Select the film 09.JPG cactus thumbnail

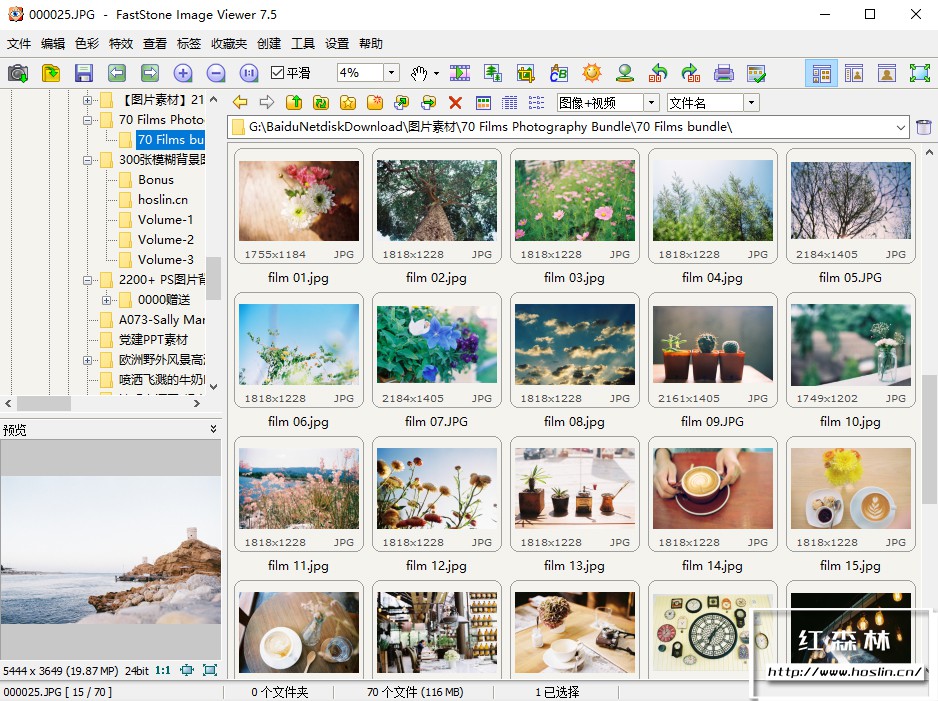coord(712,344)
